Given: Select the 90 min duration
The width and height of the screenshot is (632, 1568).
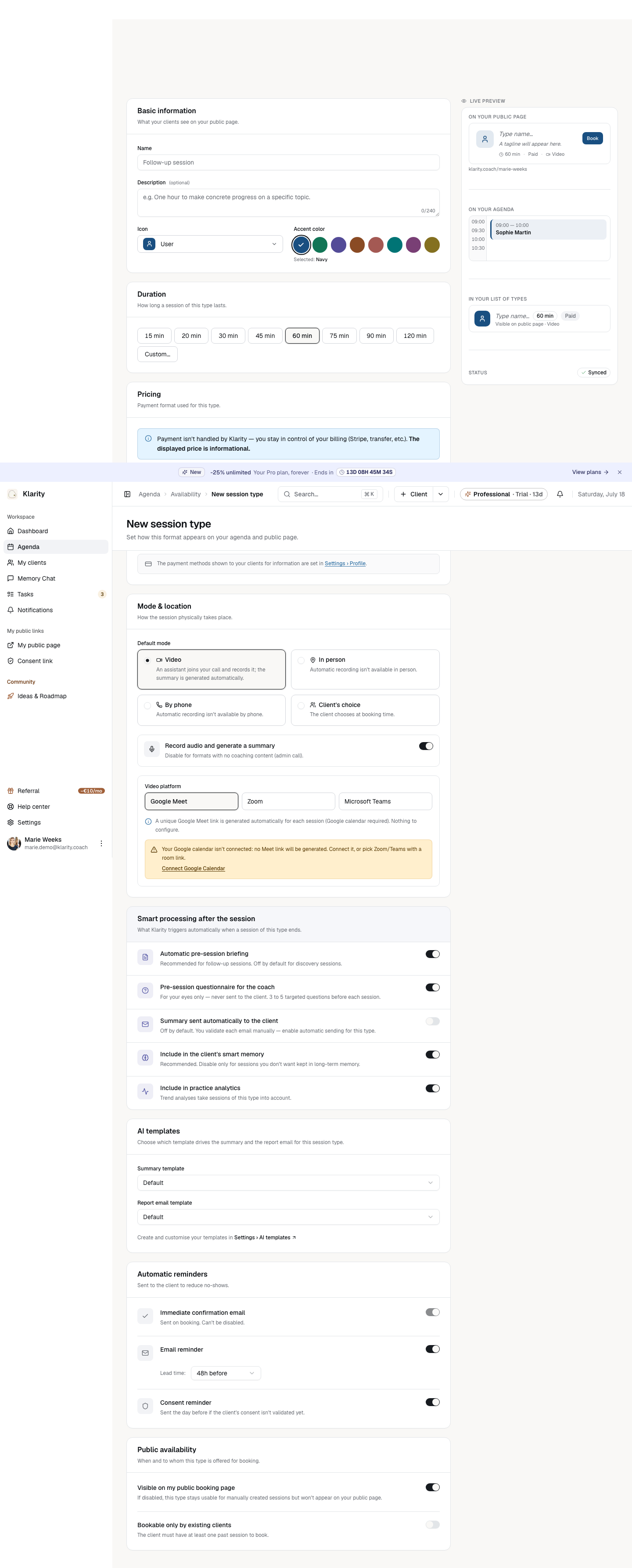Looking at the screenshot, I should click(376, 336).
